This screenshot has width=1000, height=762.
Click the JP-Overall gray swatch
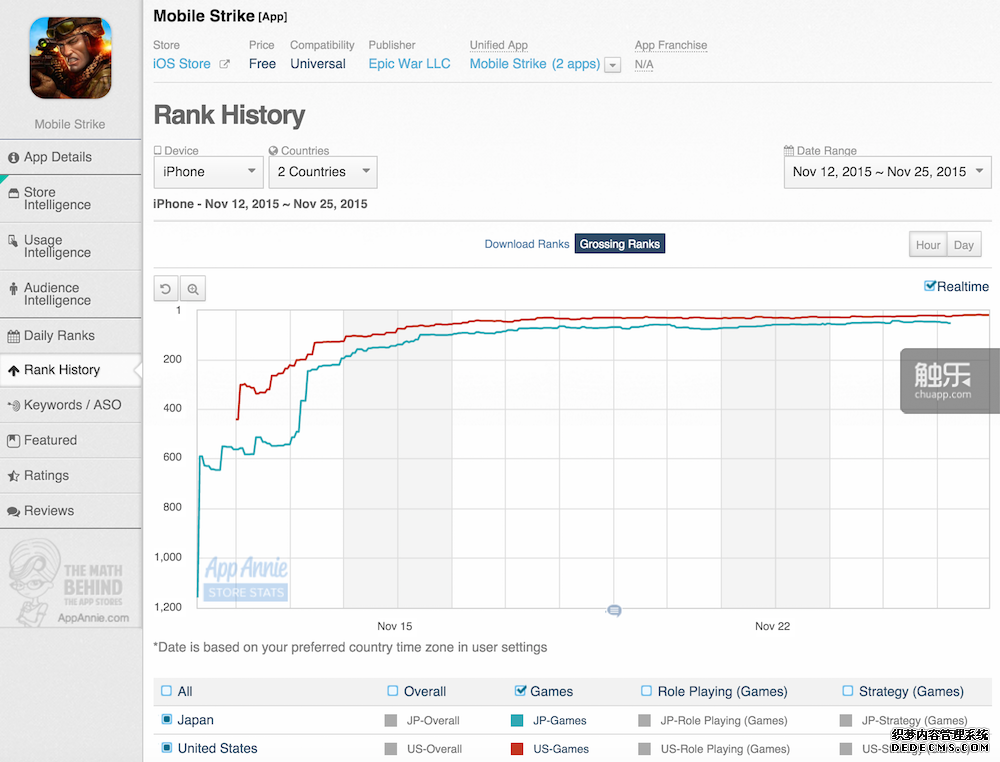(391, 721)
